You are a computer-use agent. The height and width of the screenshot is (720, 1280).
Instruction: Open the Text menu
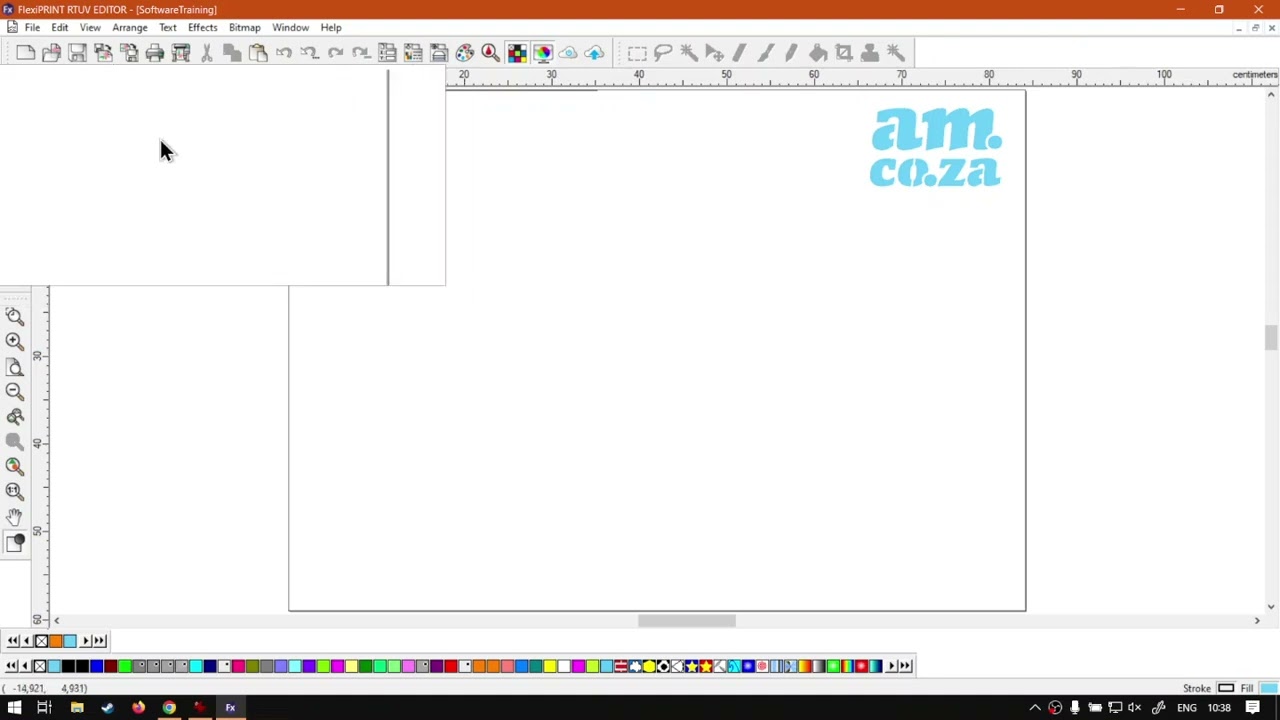[168, 27]
